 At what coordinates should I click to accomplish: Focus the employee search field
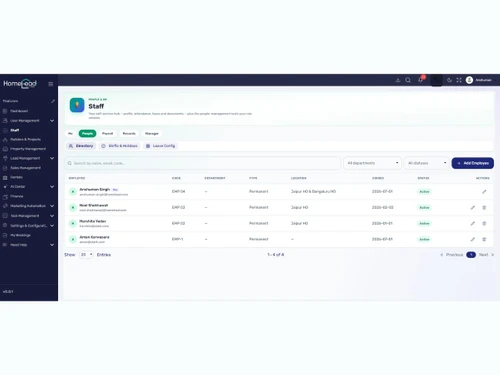click(203, 163)
